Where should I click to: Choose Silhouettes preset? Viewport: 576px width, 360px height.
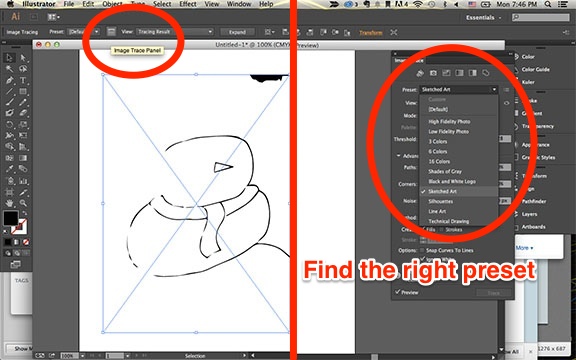[440, 201]
